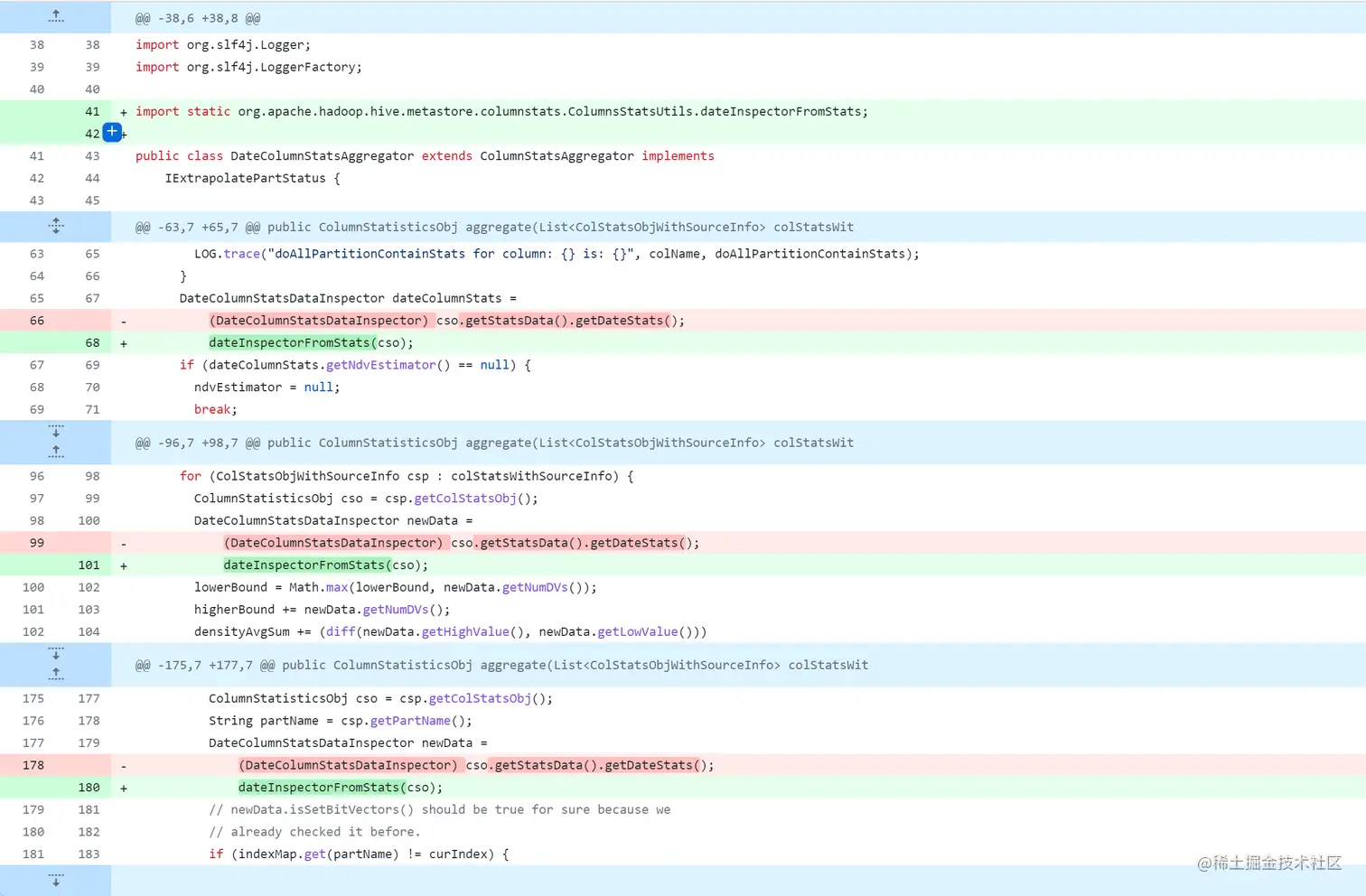
Task: Select old line number 99 of the removed newData cast
Action: click(x=37, y=542)
